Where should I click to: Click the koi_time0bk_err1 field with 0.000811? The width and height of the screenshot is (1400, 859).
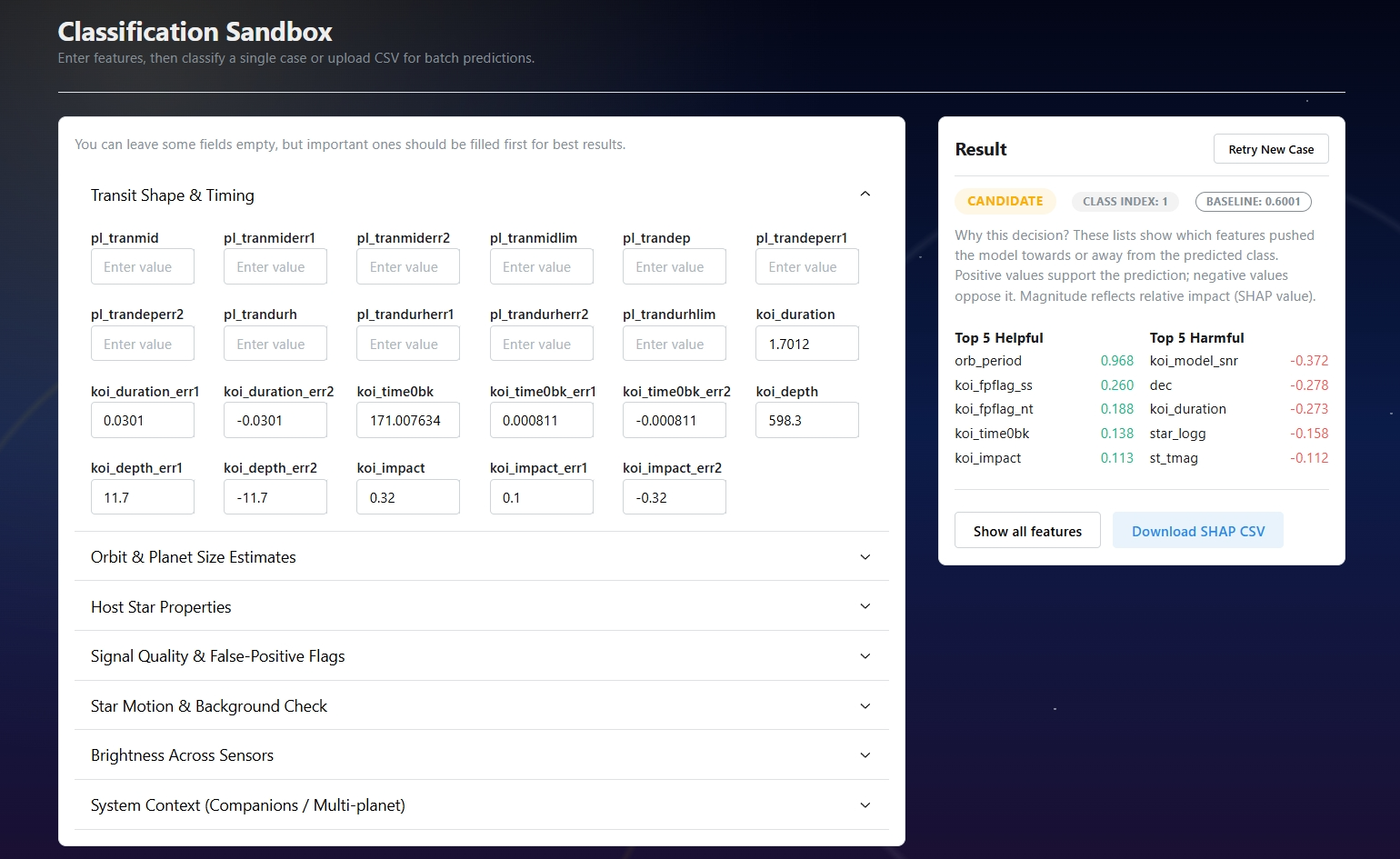[x=542, y=421]
